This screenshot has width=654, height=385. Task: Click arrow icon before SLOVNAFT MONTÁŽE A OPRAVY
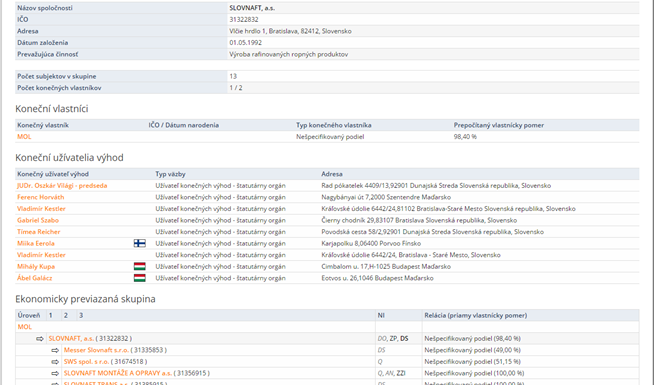click(55, 373)
